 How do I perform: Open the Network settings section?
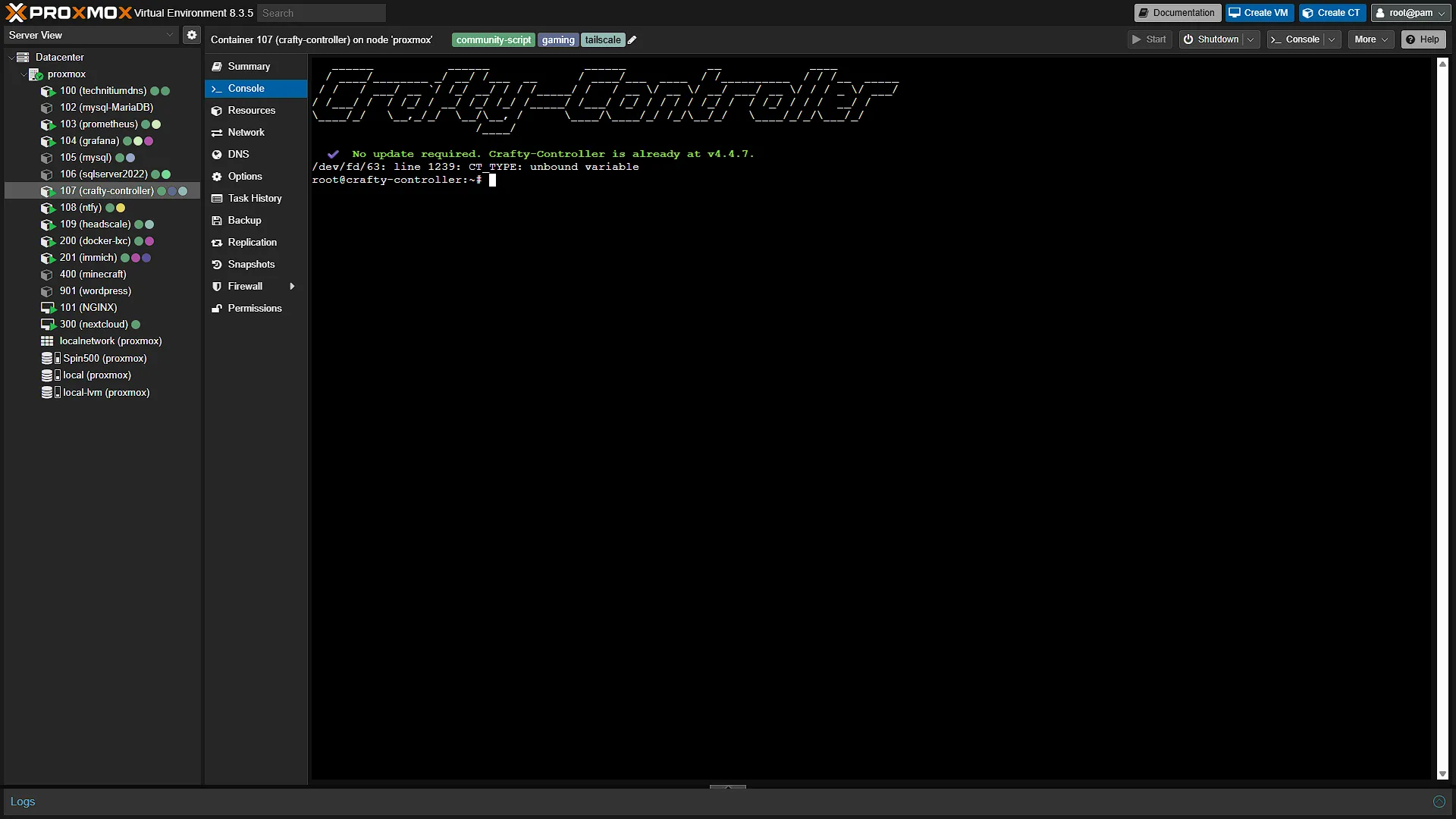[256, 133]
